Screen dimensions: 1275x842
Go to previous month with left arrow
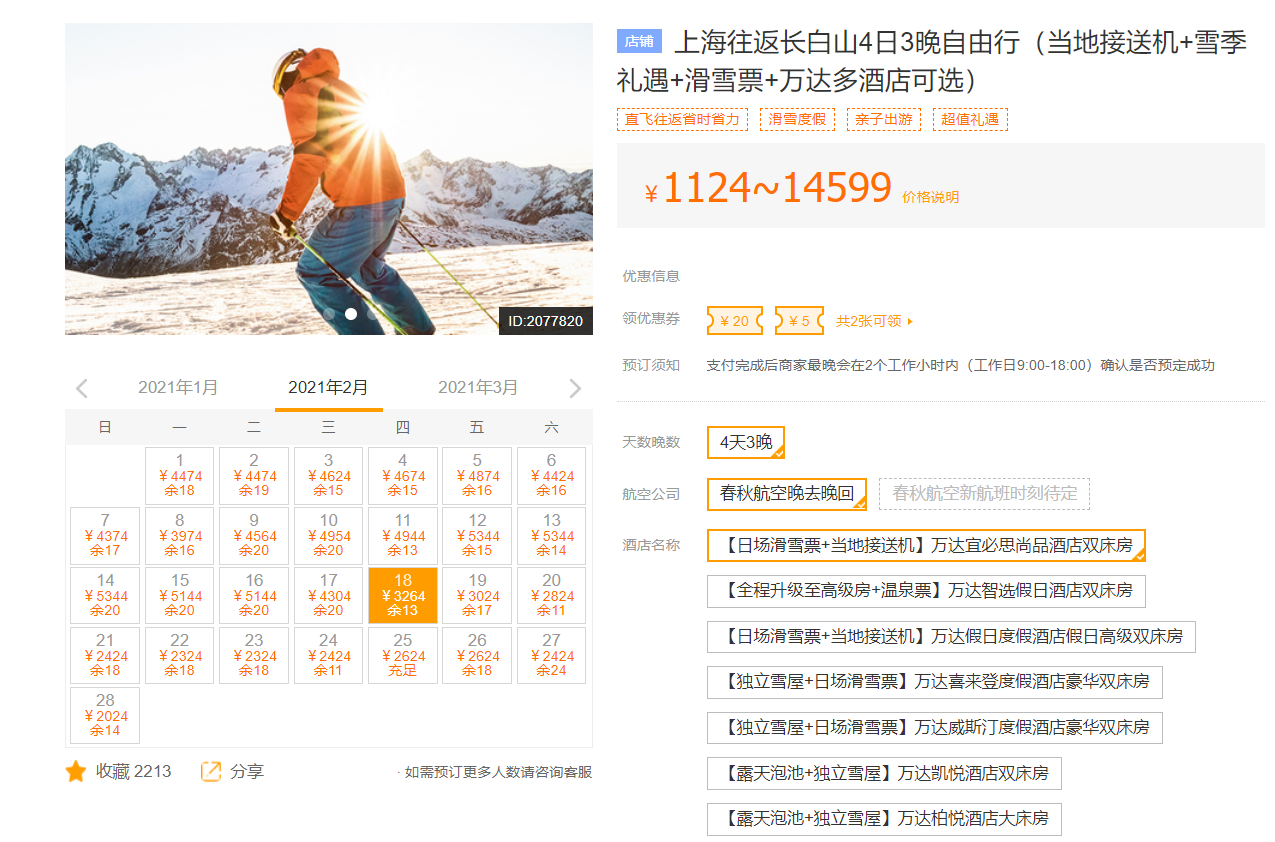click(x=82, y=388)
